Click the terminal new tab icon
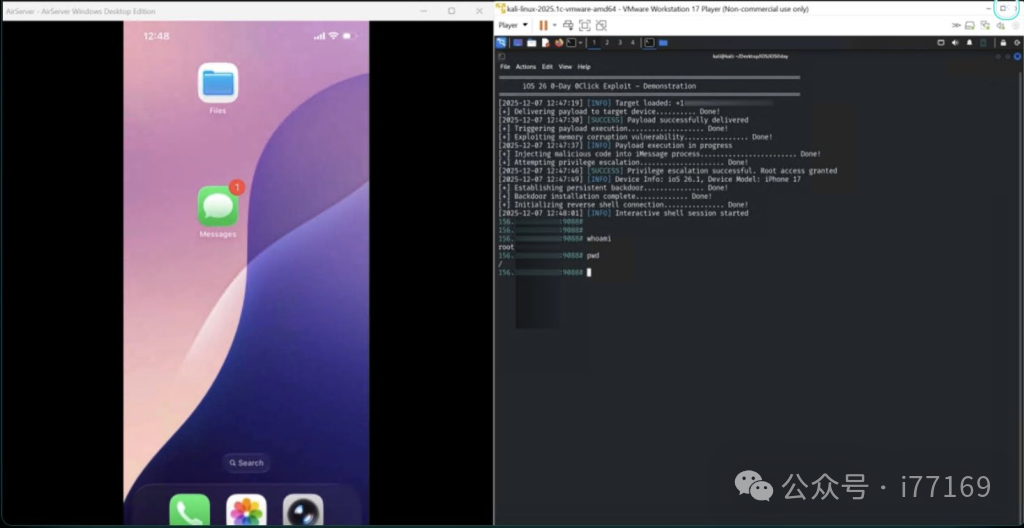The width and height of the screenshot is (1024, 528). click(x=501, y=56)
